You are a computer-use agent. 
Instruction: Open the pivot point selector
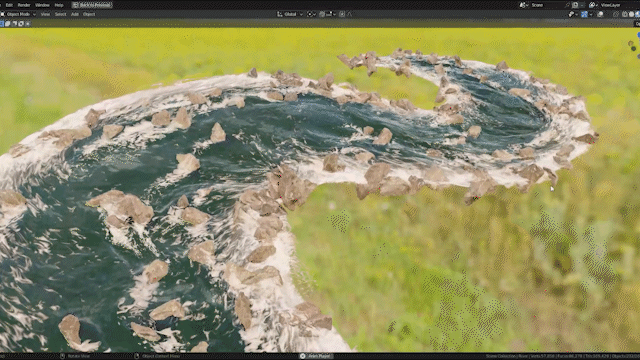(311, 14)
